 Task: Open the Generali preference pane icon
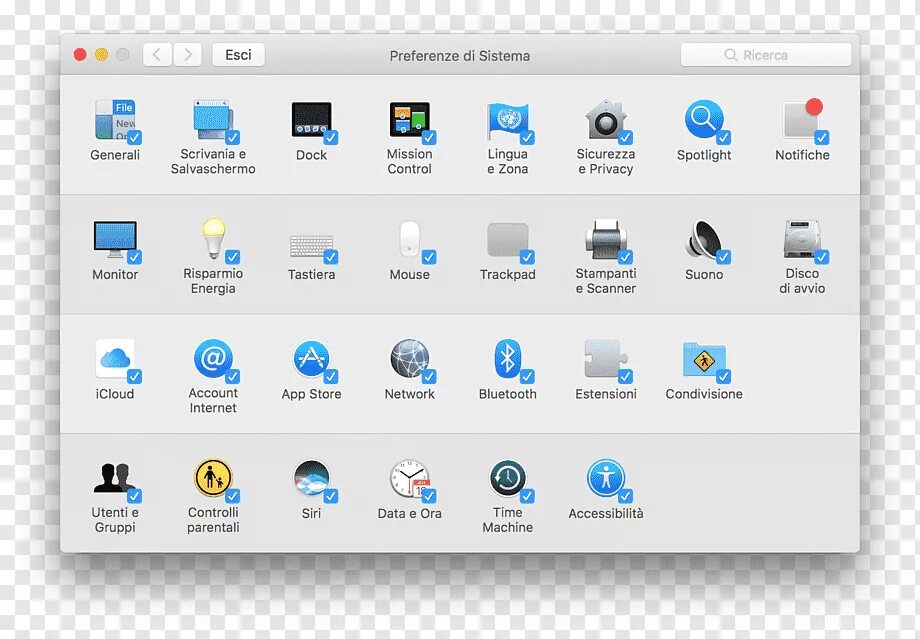[115, 120]
